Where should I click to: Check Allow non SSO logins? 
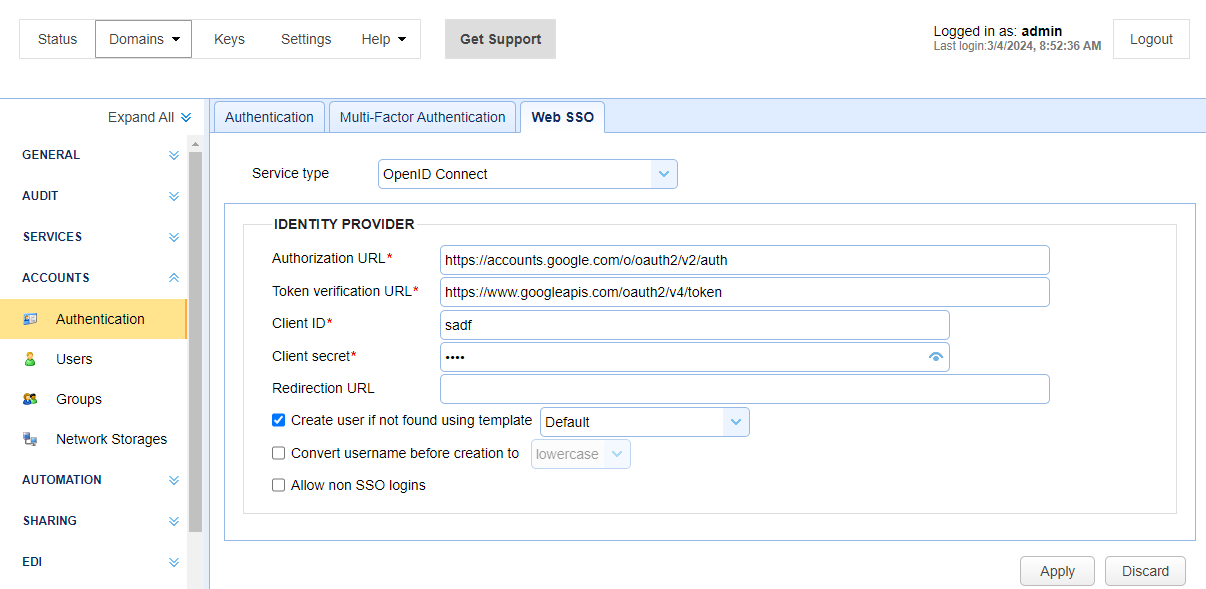pos(279,485)
